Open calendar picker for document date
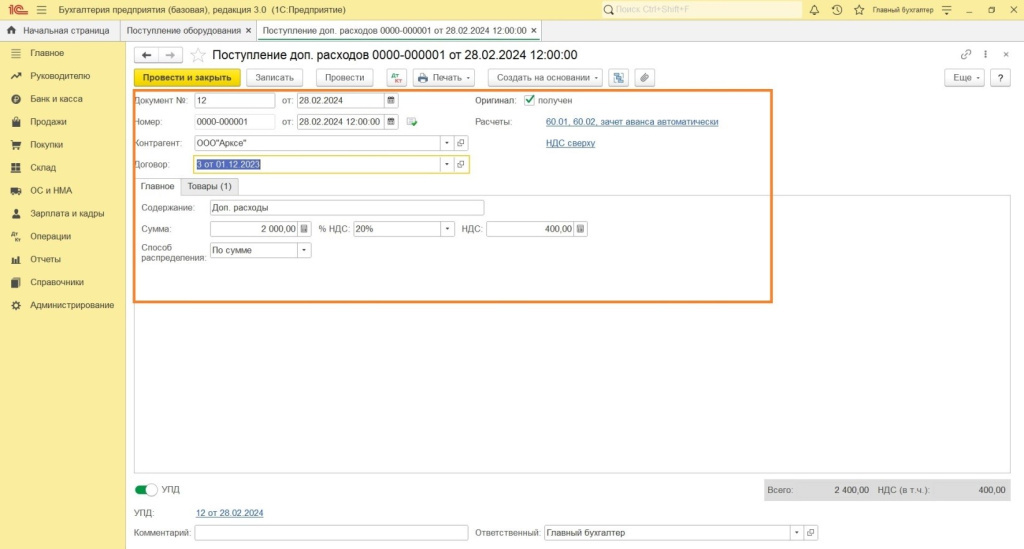Image resolution: width=1024 pixels, height=549 pixels. (391, 100)
